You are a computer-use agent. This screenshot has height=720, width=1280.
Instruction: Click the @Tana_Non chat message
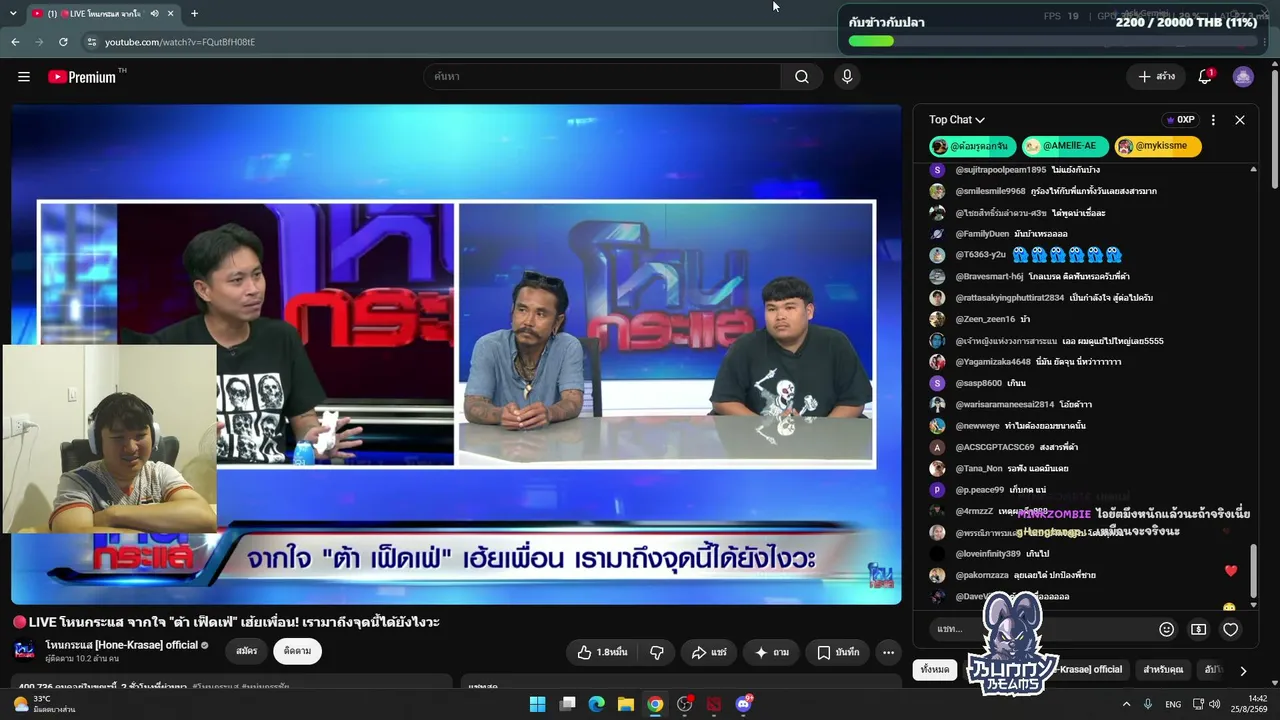tap(1038, 468)
